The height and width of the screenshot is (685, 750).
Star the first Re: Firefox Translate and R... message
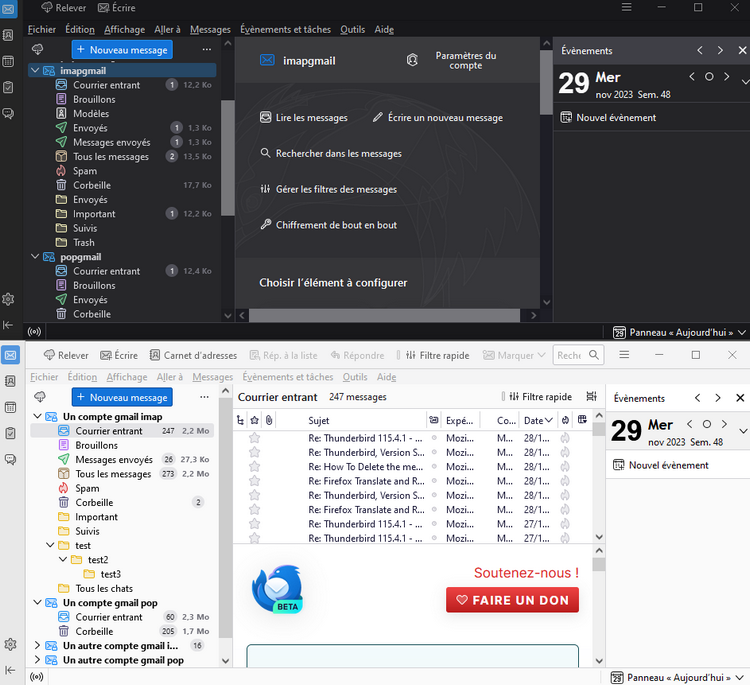pyautogui.click(x=254, y=481)
